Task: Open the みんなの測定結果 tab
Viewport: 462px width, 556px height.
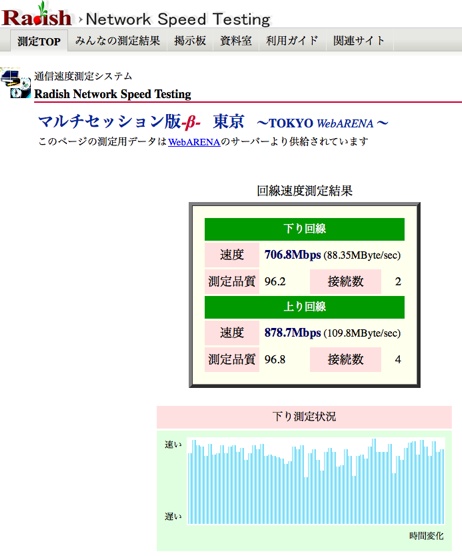Action: (117, 41)
